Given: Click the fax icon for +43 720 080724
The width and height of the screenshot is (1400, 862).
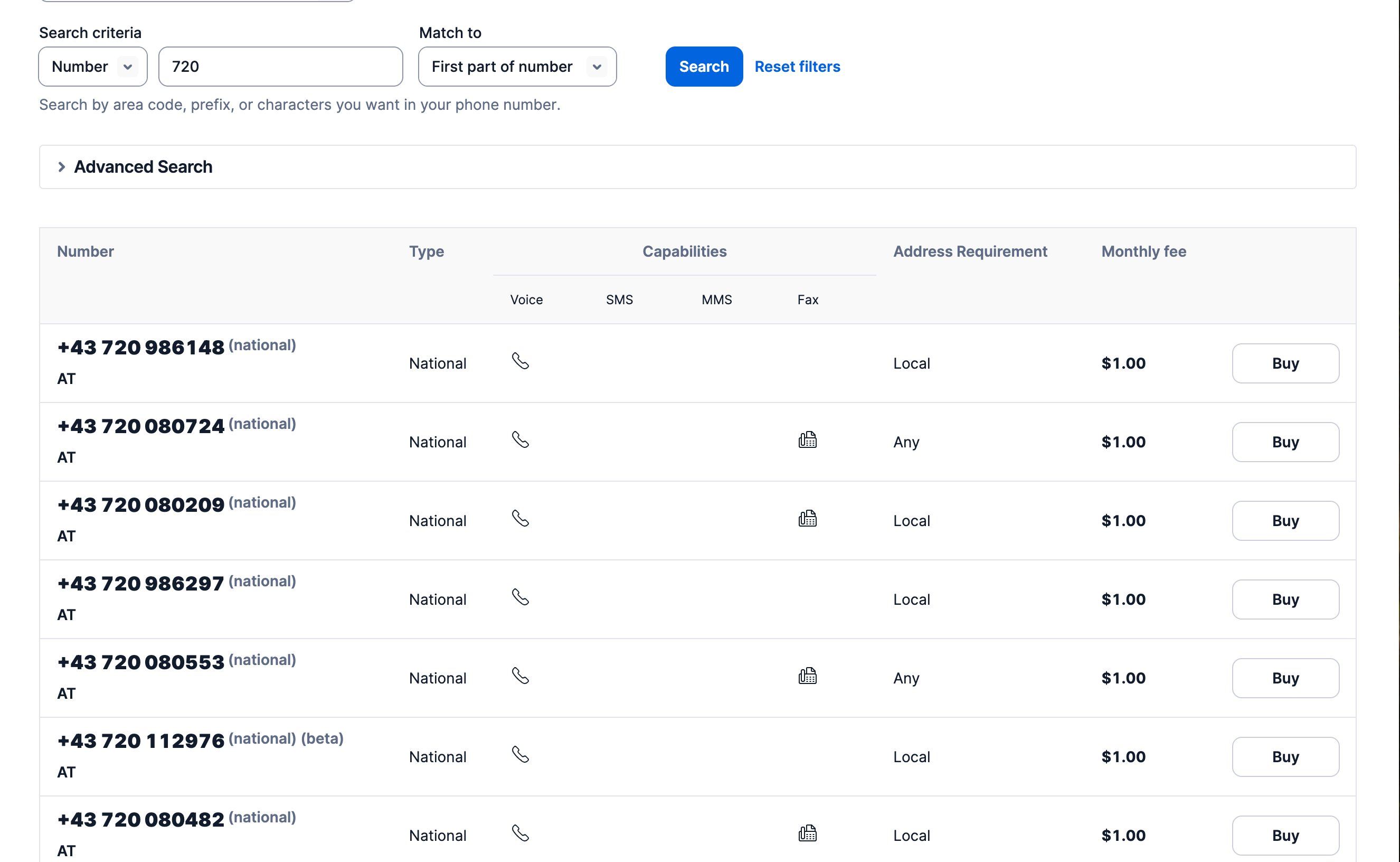Looking at the screenshot, I should pos(807,439).
